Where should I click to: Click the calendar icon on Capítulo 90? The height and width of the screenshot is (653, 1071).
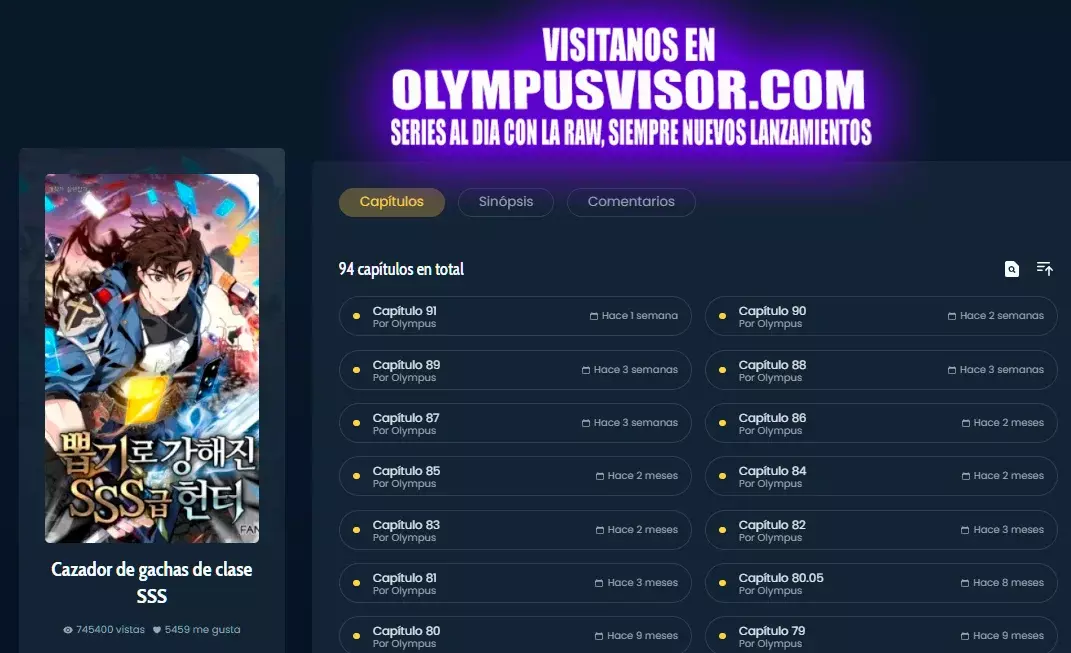[951, 316]
